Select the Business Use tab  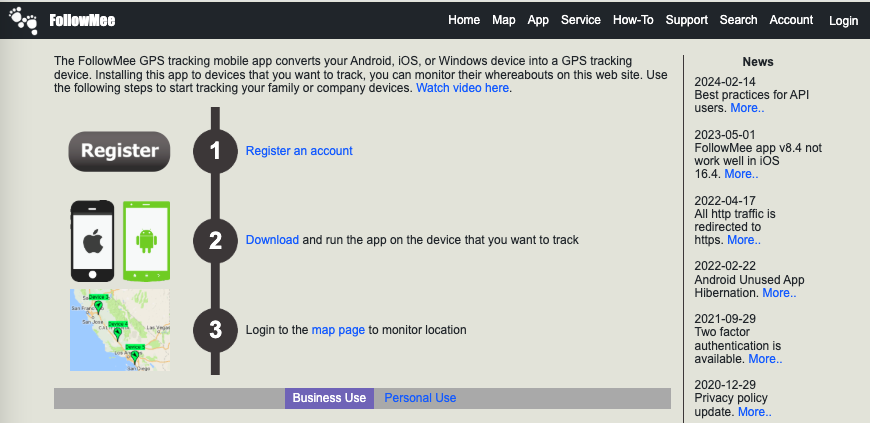tap(330, 398)
